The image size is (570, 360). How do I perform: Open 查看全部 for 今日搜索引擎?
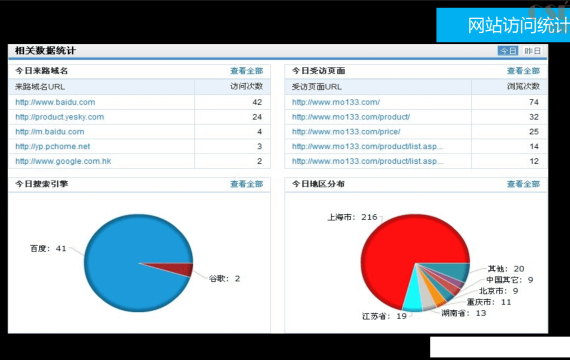246,184
